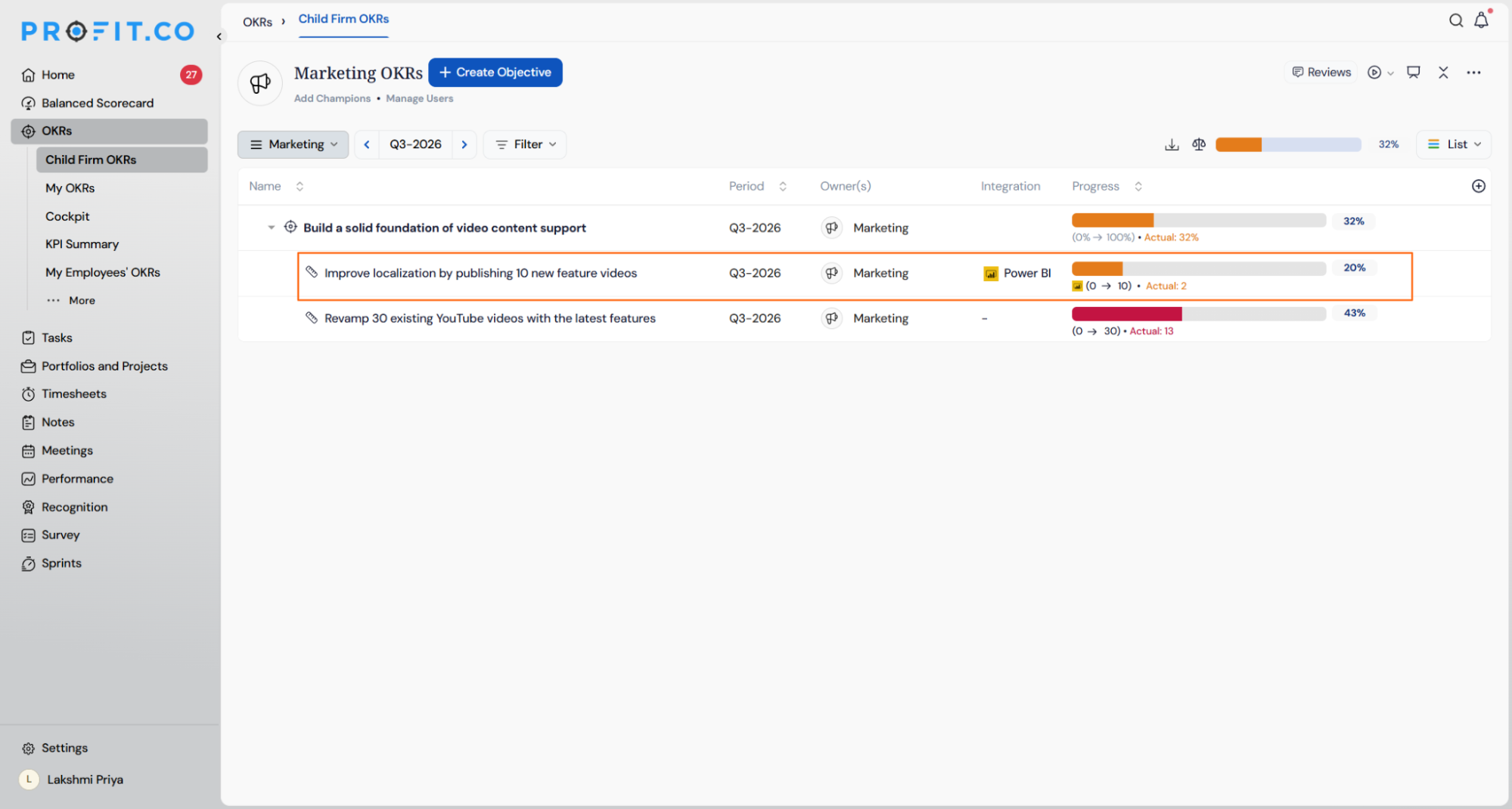
Task: Open the notifications bell
Action: [1482, 20]
